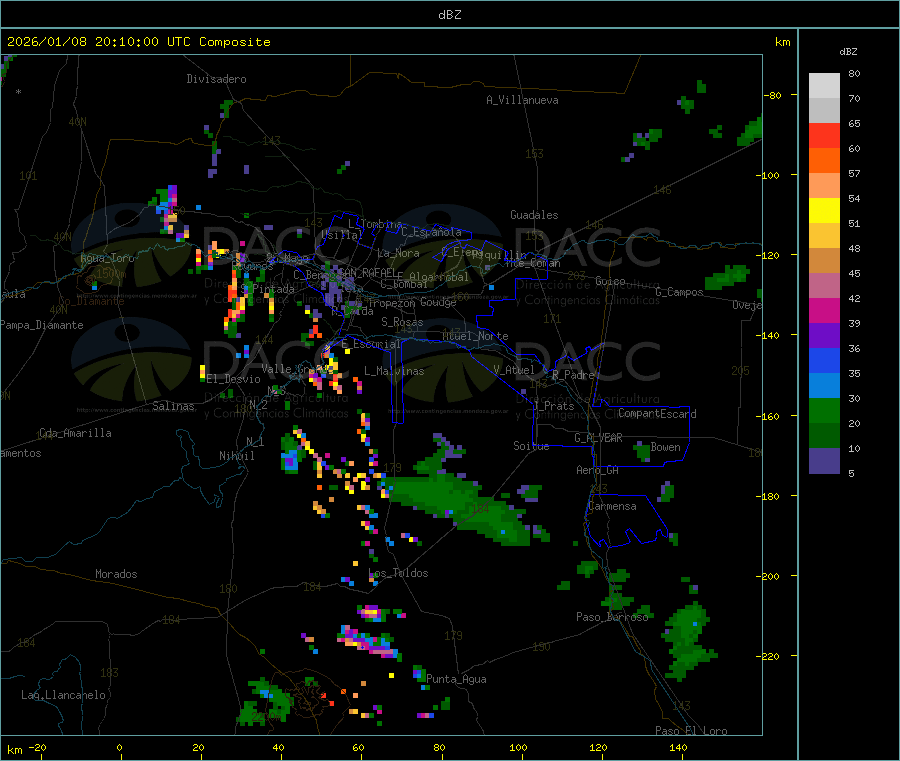Click the 'Paso_Barroso' map label
900x761 pixels.
[612, 617]
